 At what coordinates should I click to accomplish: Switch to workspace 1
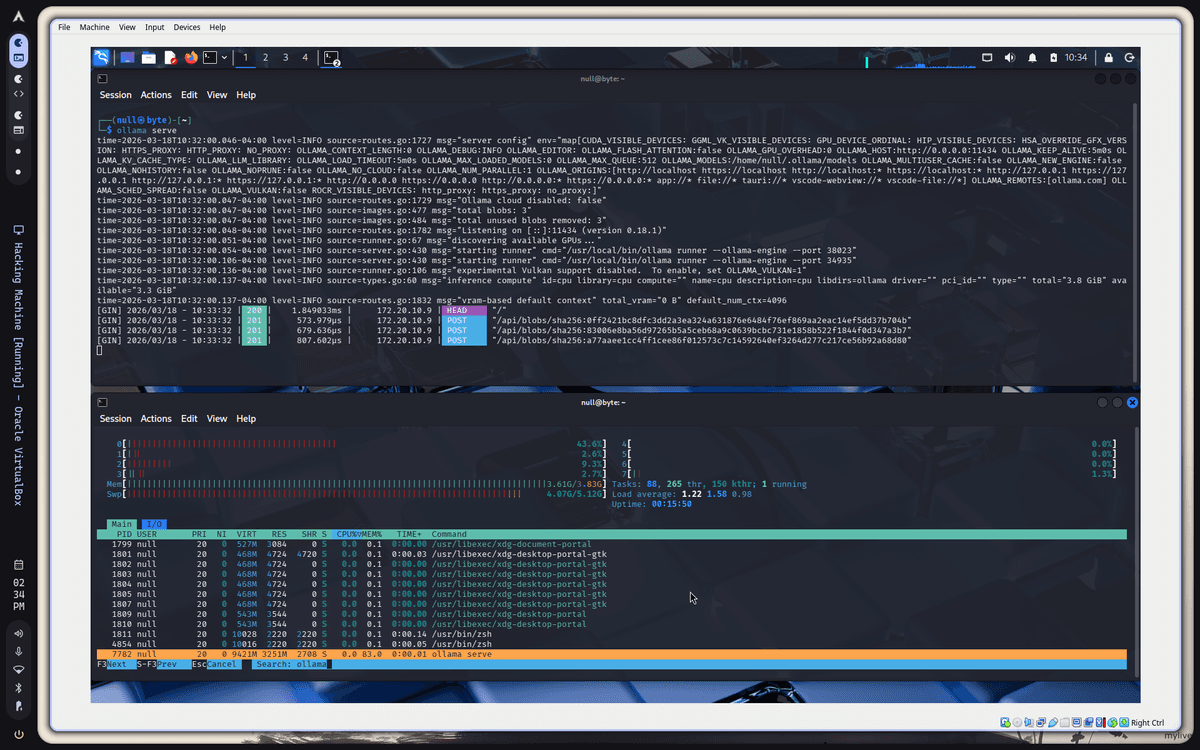click(245, 58)
